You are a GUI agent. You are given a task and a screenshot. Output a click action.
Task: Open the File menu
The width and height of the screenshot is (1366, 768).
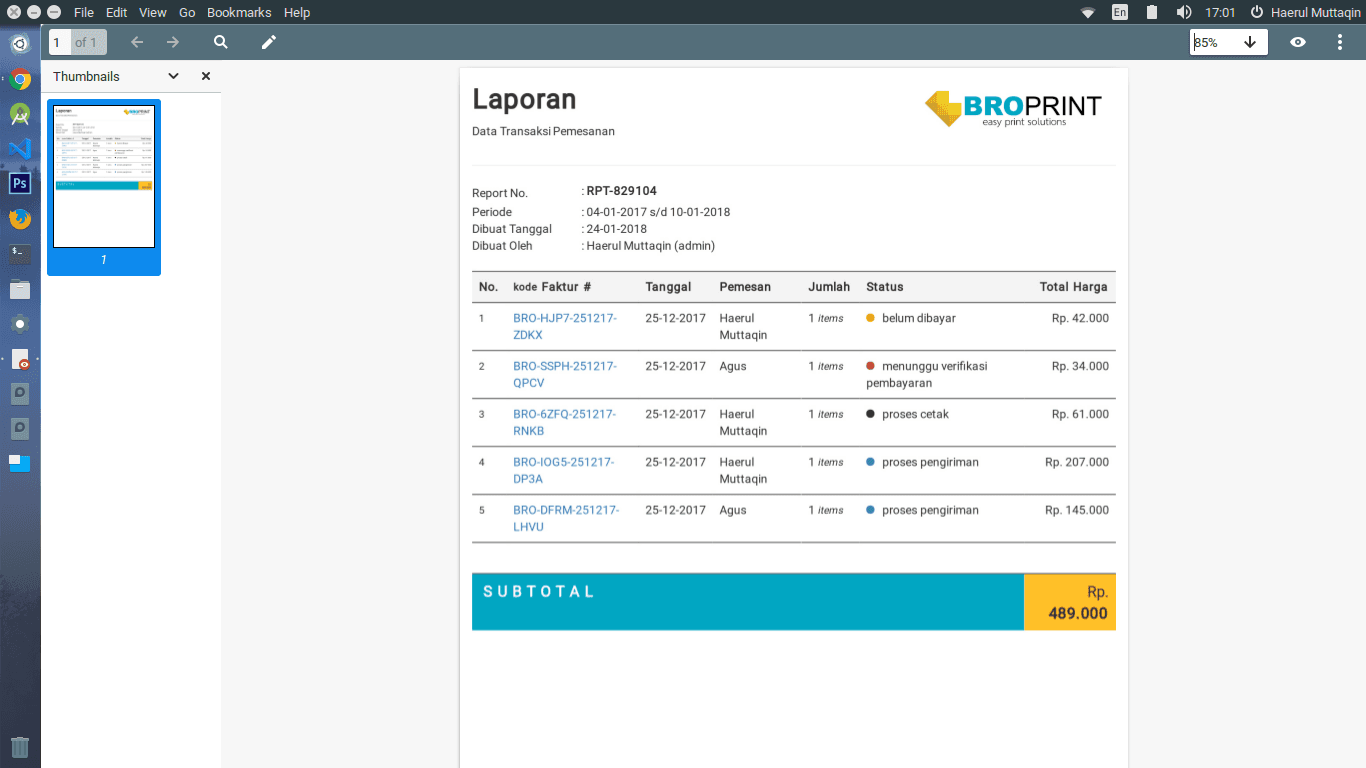click(84, 12)
